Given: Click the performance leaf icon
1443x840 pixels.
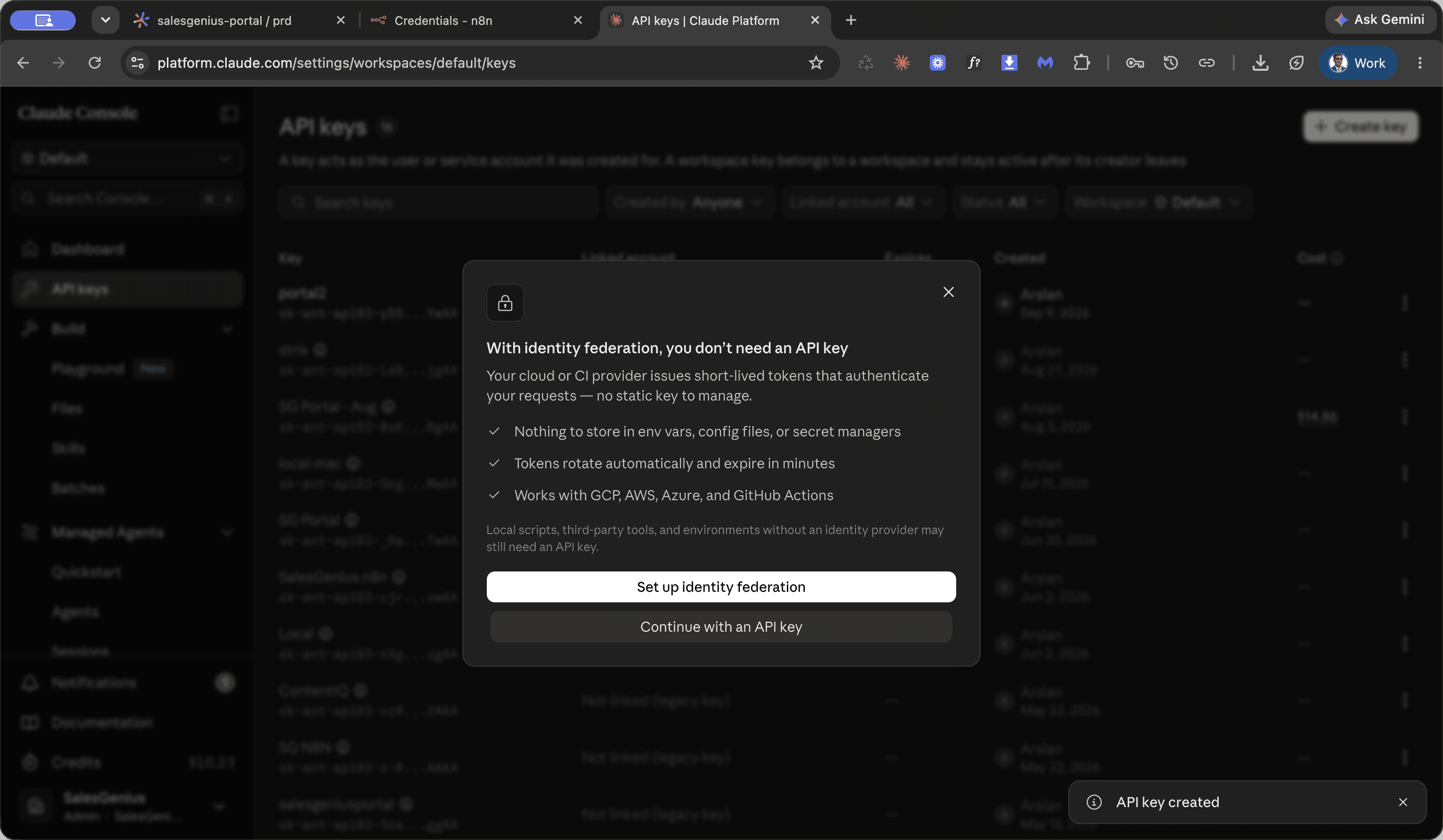Looking at the screenshot, I should [1296, 63].
